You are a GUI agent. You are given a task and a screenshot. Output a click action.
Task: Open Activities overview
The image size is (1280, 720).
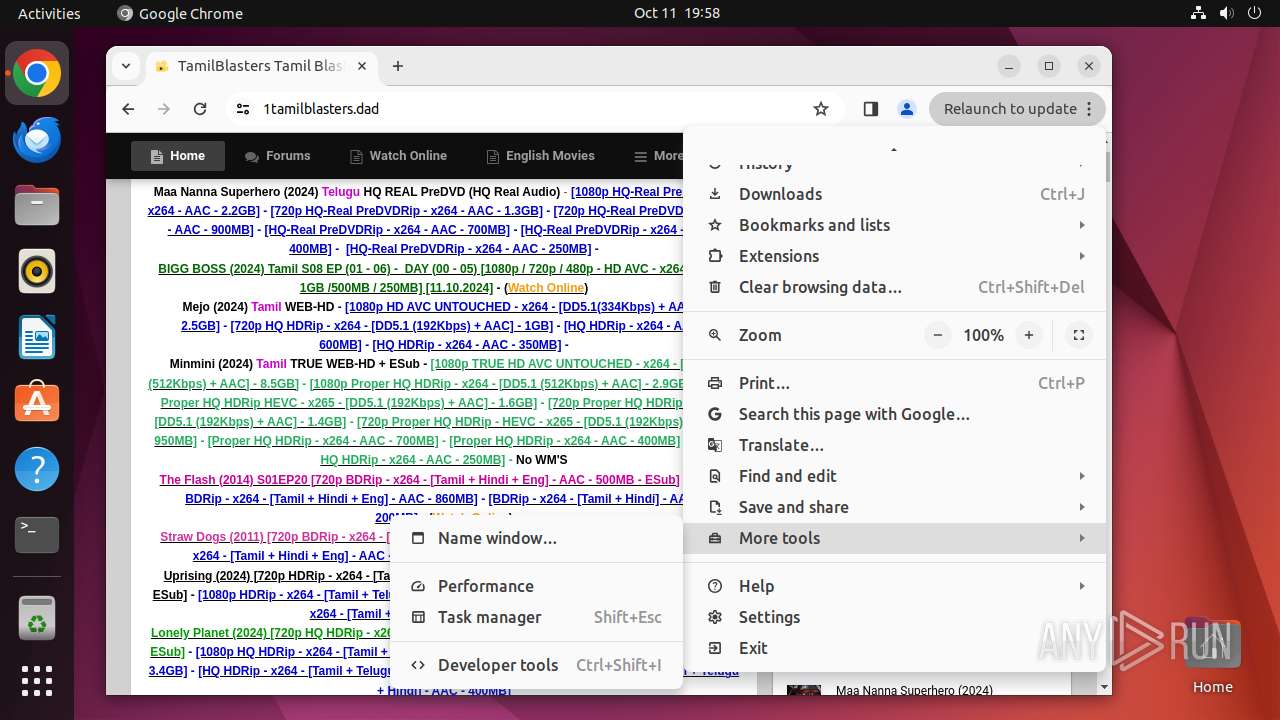49,13
